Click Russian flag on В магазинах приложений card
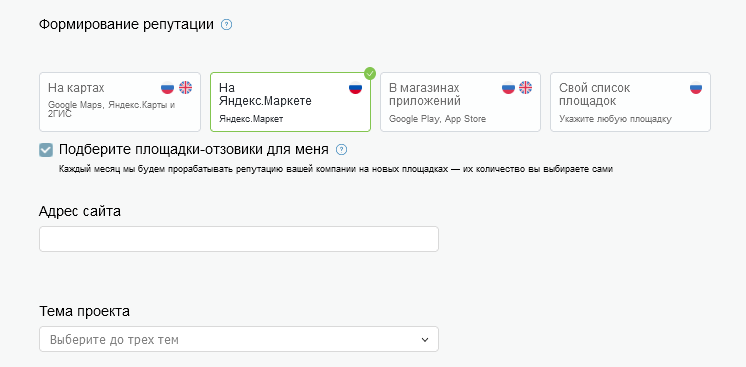 pyautogui.click(x=508, y=88)
